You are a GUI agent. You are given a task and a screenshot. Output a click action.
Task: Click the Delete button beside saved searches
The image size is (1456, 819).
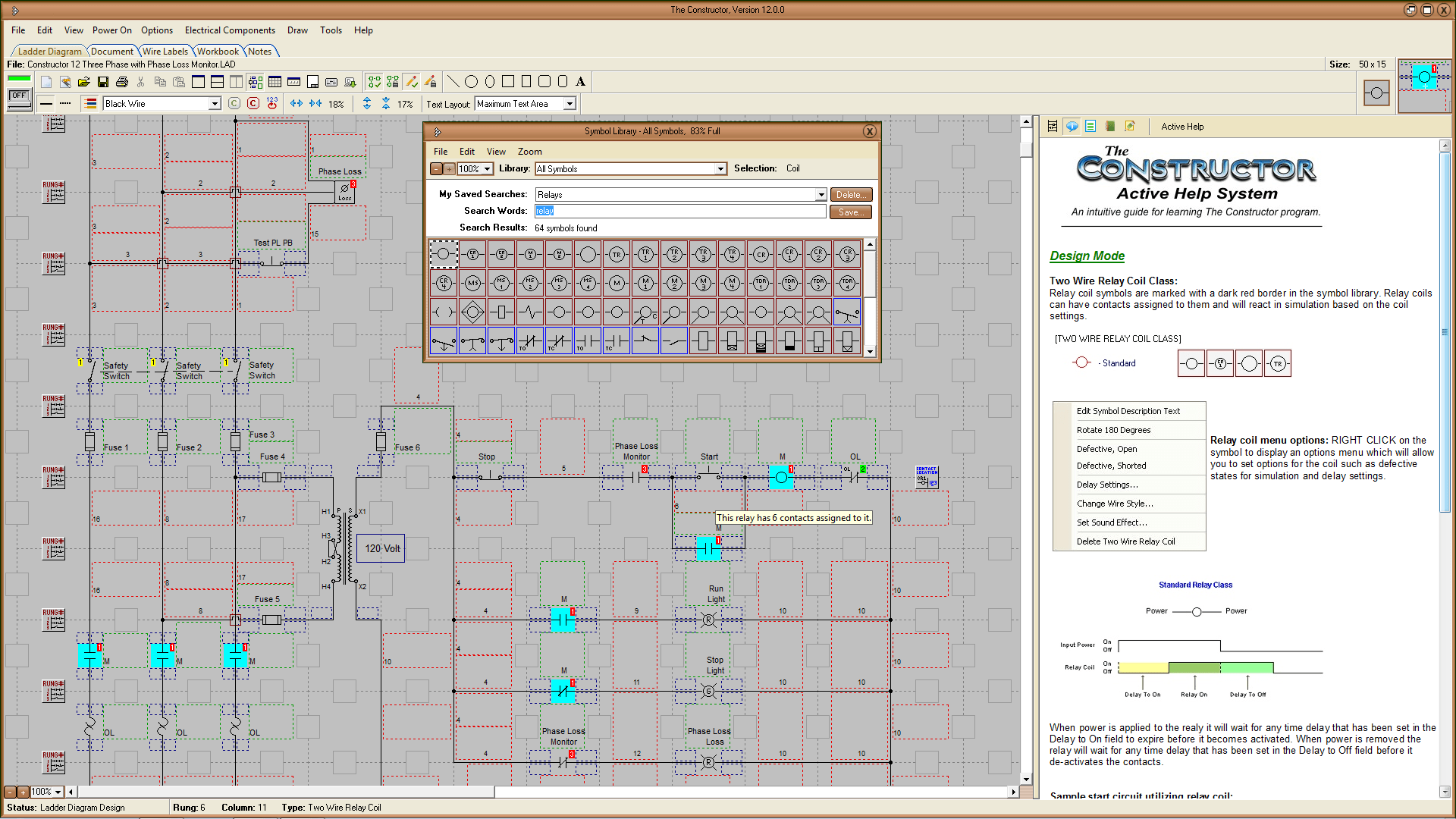pos(851,194)
